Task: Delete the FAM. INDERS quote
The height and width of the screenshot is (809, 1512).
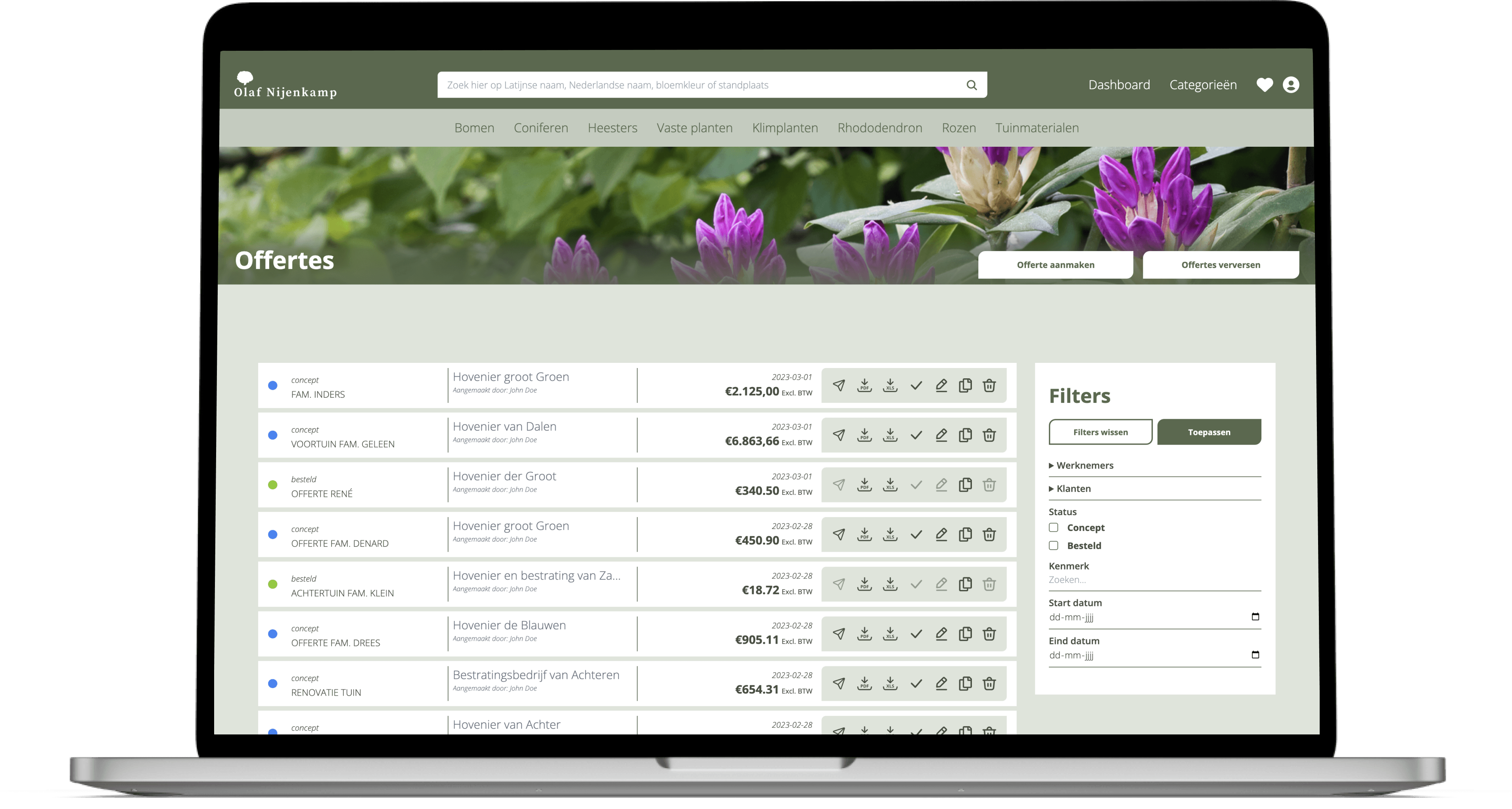Action: point(990,386)
